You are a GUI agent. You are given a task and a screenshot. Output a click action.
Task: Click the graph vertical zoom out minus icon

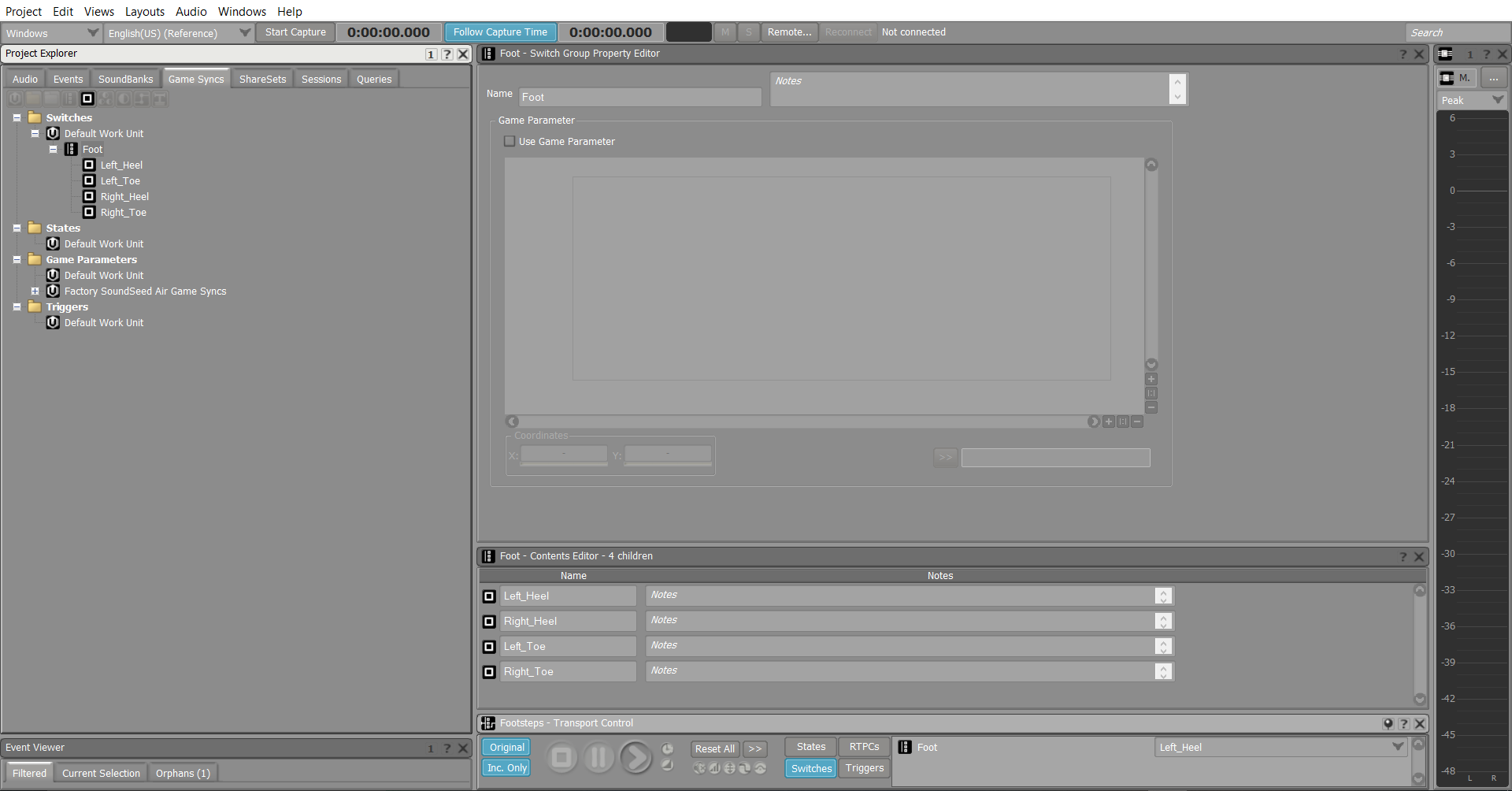[x=1151, y=407]
